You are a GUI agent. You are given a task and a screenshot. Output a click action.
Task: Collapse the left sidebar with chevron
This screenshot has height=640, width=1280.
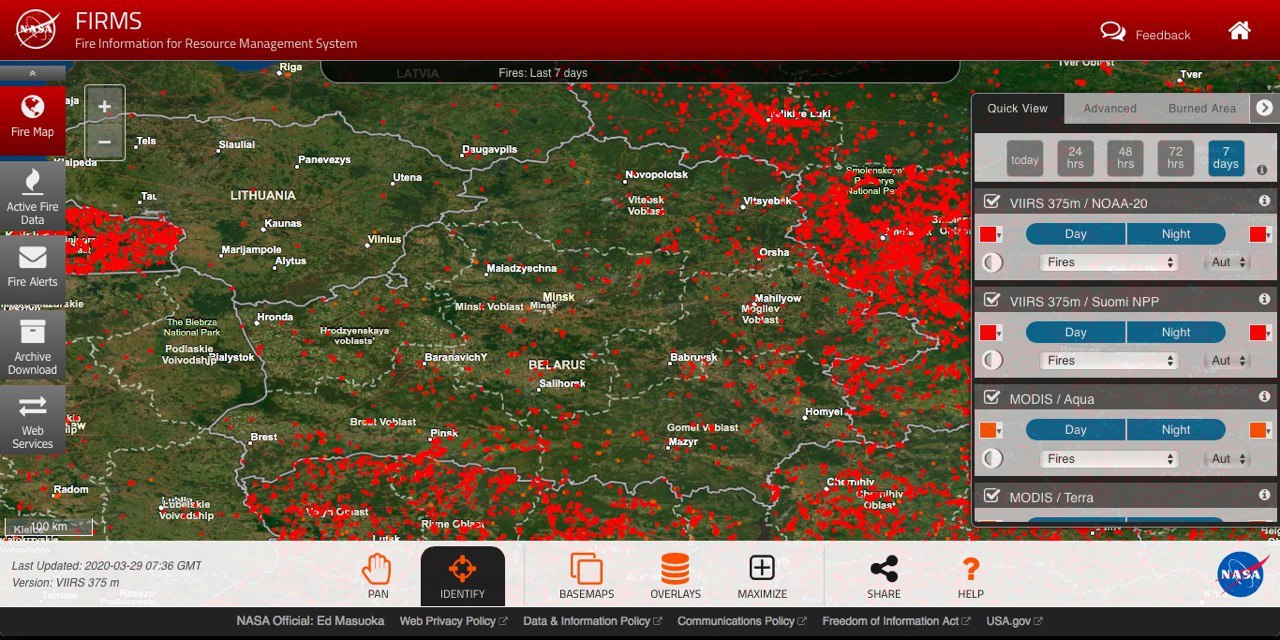[33, 73]
